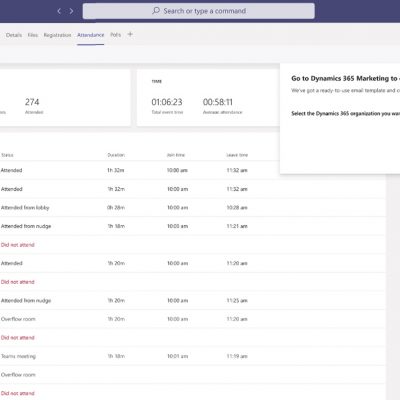
Task: Click the 10:01 am join time
Action: (x=178, y=356)
